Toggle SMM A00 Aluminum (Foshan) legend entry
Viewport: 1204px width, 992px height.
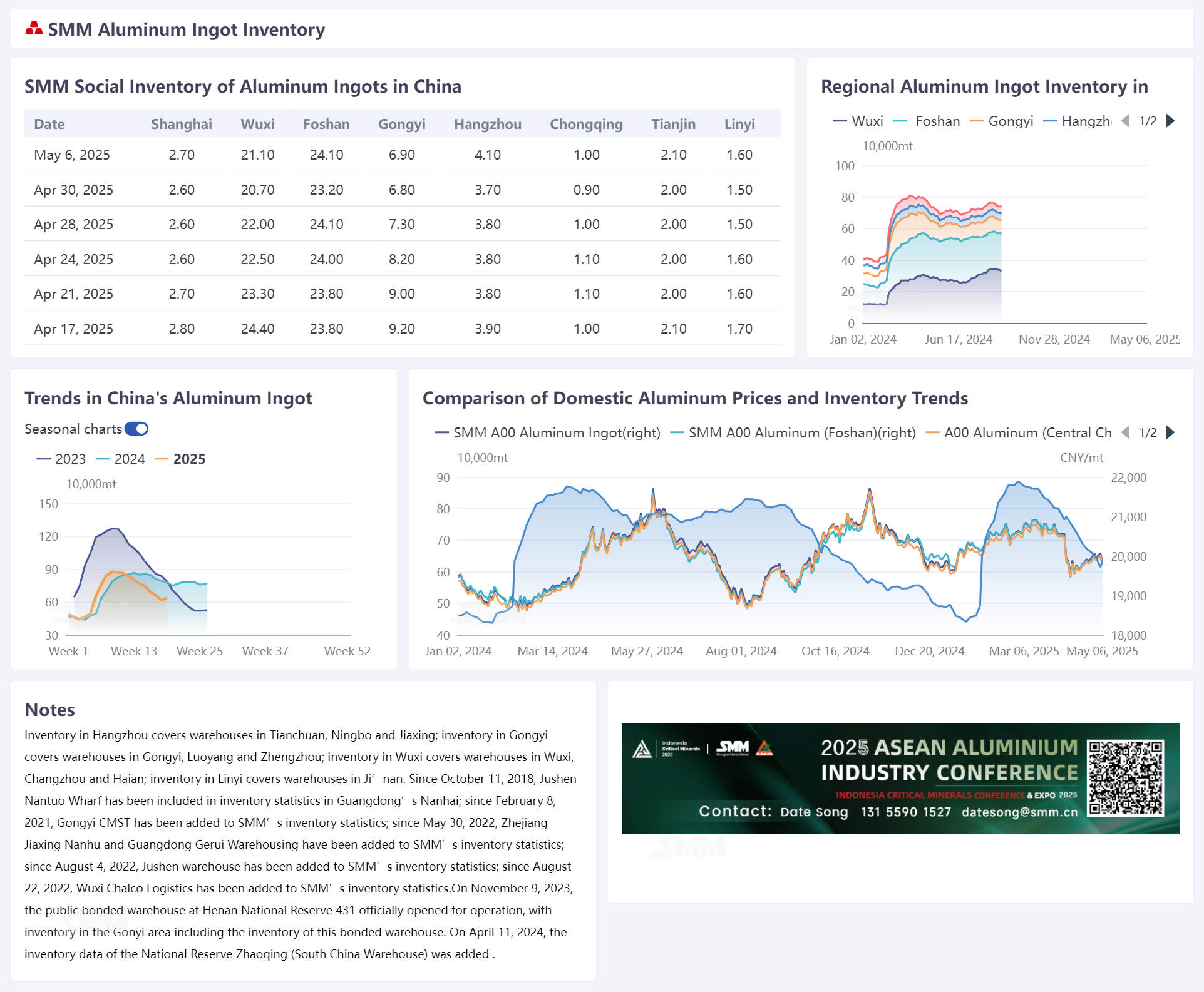[x=793, y=432]
